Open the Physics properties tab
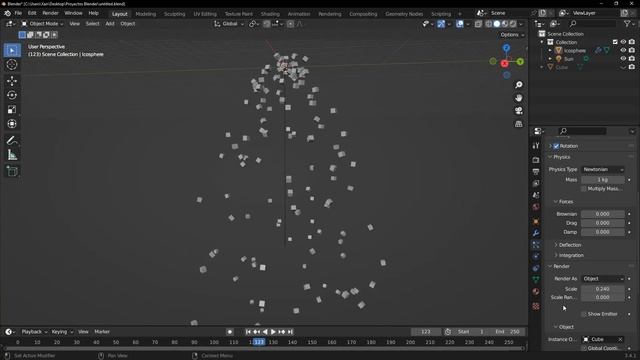Image resolution: width=640 pixels, height=360 pixels. click(x=536, y=256)
